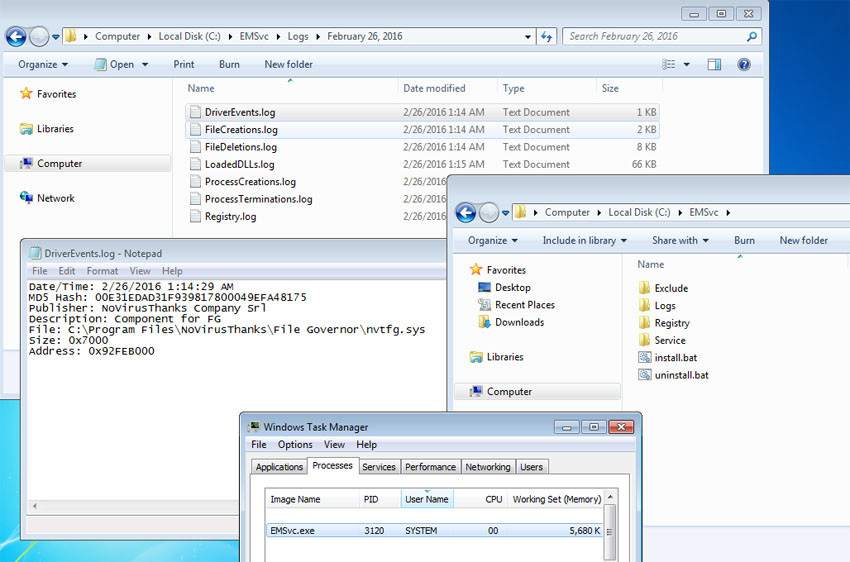Click the Recent Places icon in EMSvc sidebar
The height and width of the screenshot is (562, 850).
(484, 305)
